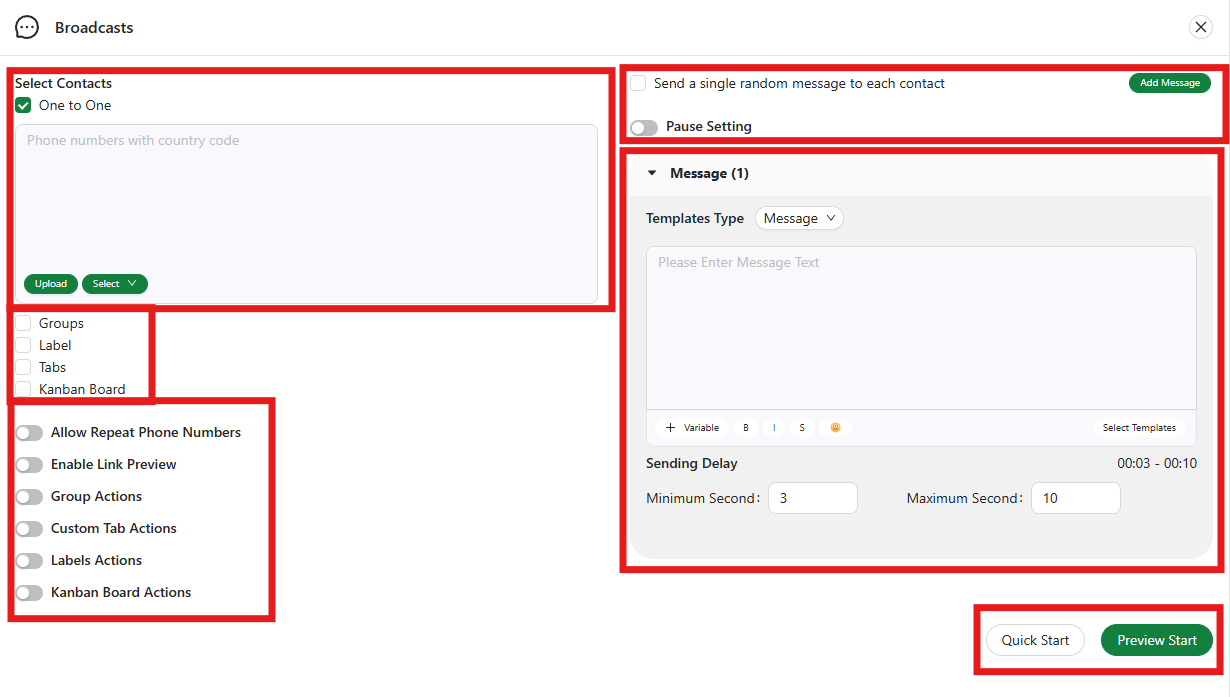Uncheck the One to One checkbox
Image resolution: width=1230 pixels, height=697 pixels.
pyautogui.click(x=24, y=106)
